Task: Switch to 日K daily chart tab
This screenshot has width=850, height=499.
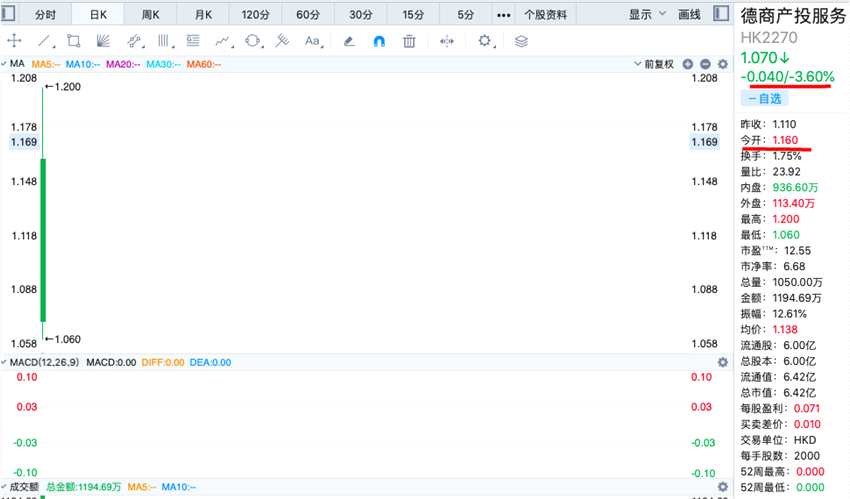Action: pos(98,15)
